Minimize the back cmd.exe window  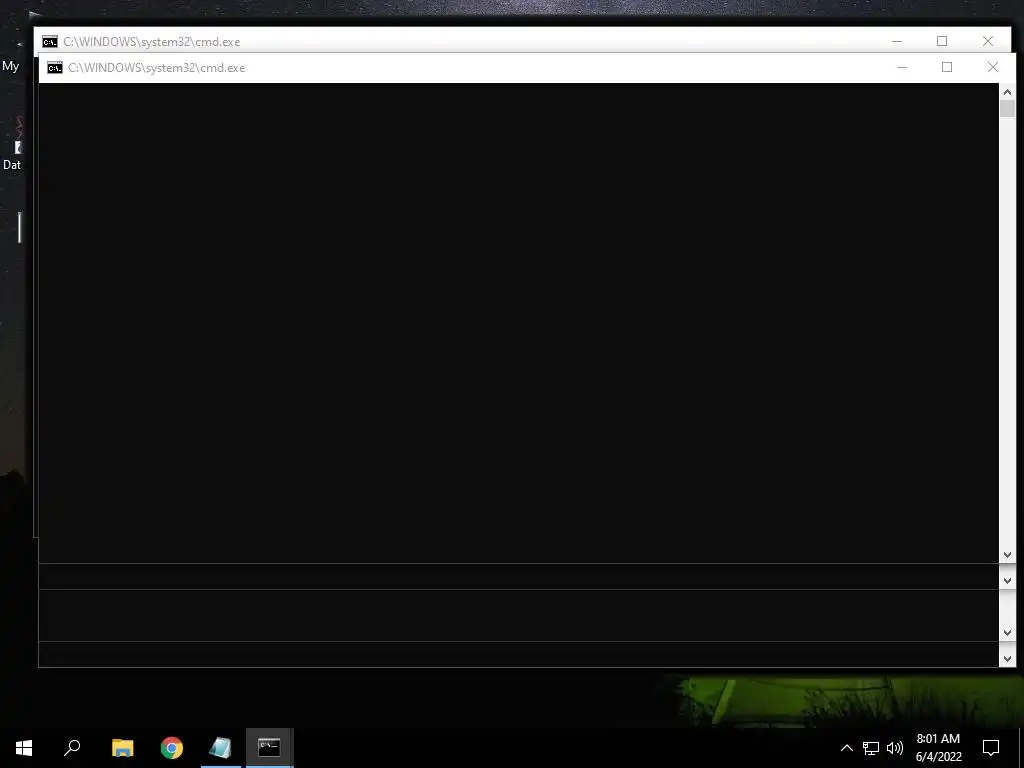(897, 41)
